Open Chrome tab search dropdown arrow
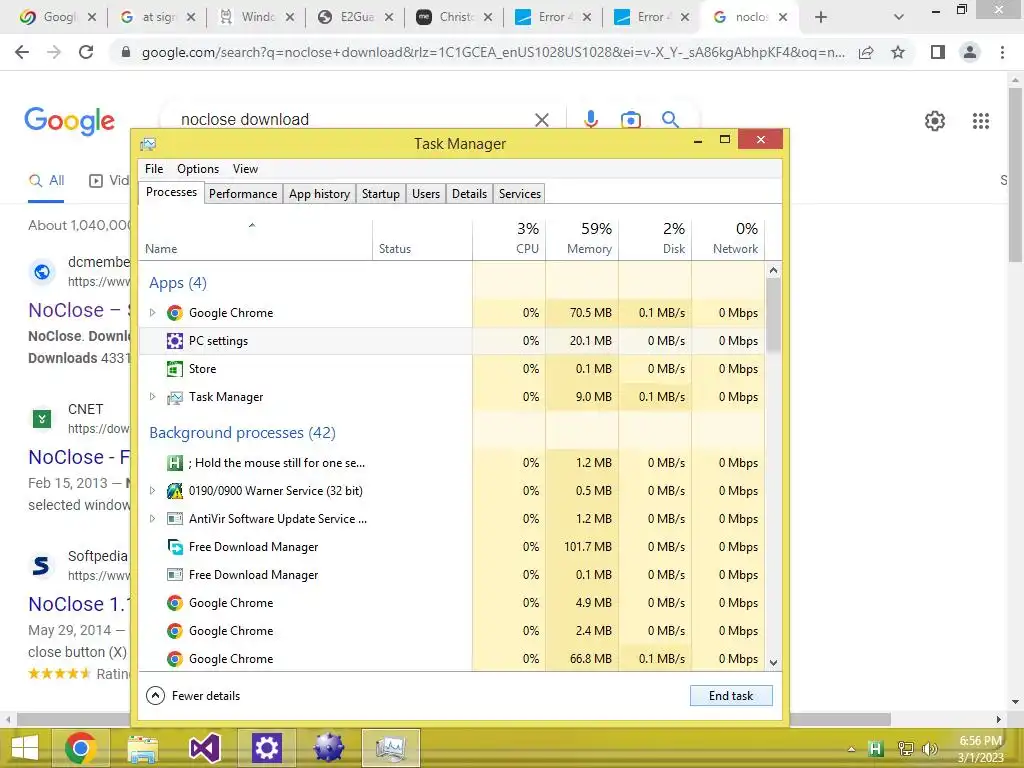This screenshot has height=768, width=1024. tap(899, 17)
